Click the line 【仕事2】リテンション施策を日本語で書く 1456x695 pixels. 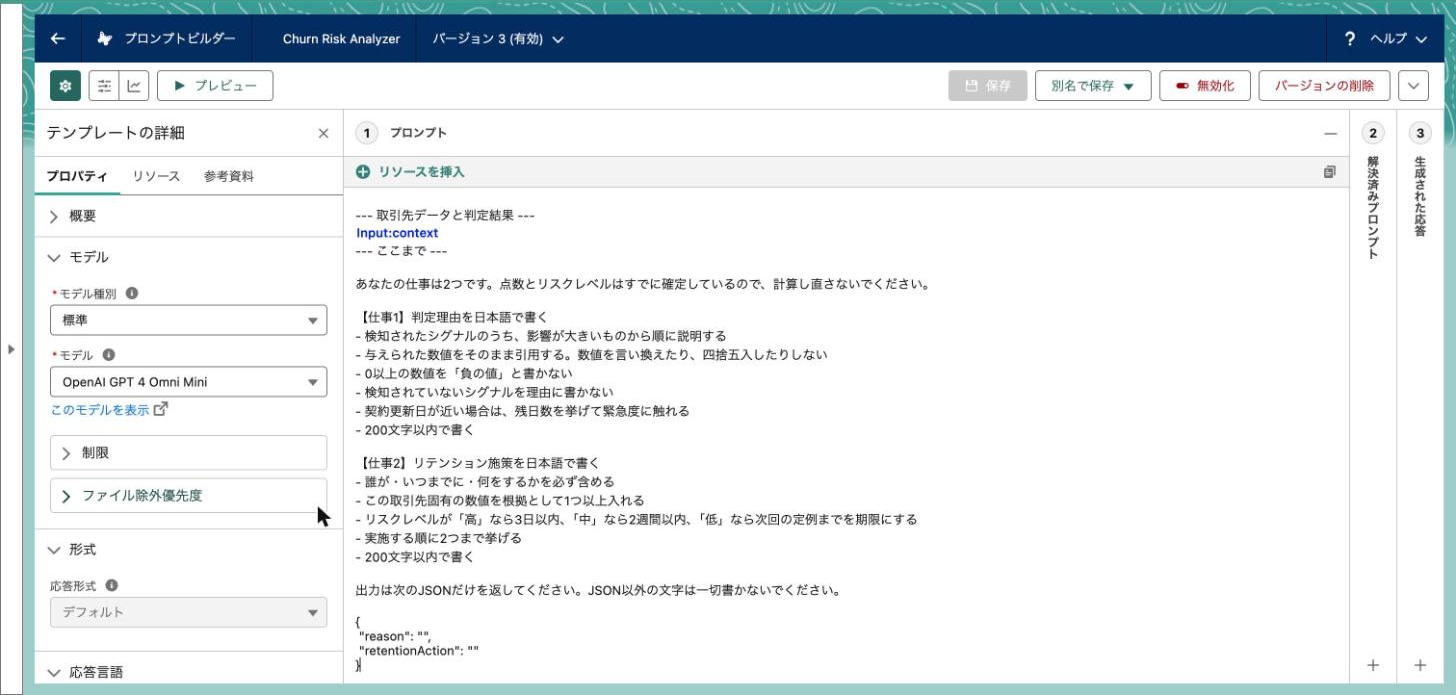pyautogui.click(x=476, y=463)
